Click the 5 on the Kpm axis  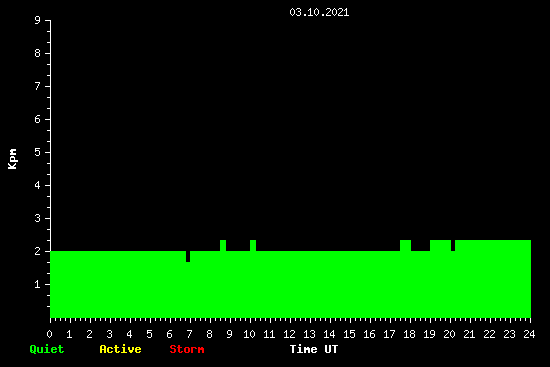pyautogui.click(x=38, y=152)
